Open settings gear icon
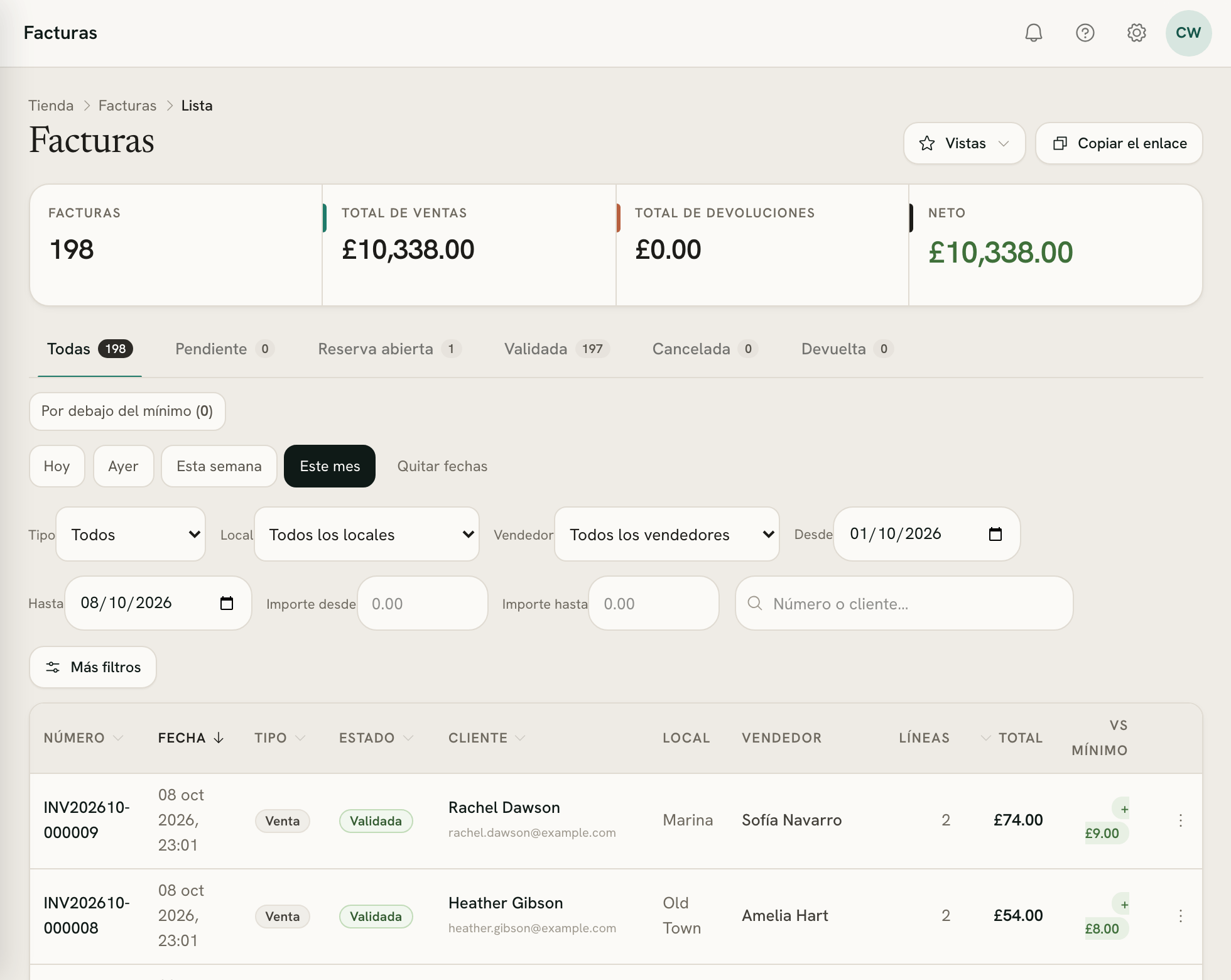 [x=1136, y=33]
